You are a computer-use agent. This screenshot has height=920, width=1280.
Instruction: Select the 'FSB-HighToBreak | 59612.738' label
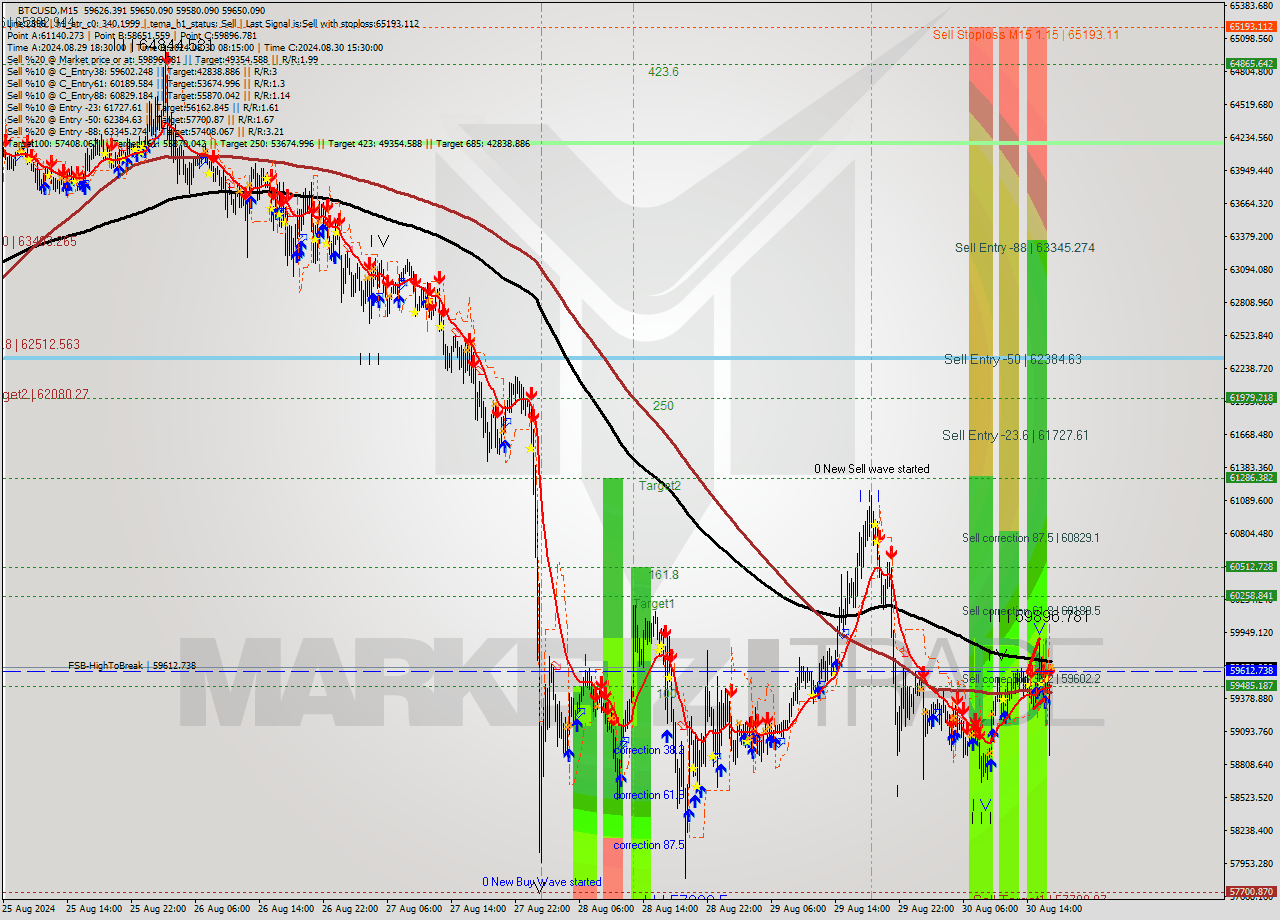click(132, 666)
